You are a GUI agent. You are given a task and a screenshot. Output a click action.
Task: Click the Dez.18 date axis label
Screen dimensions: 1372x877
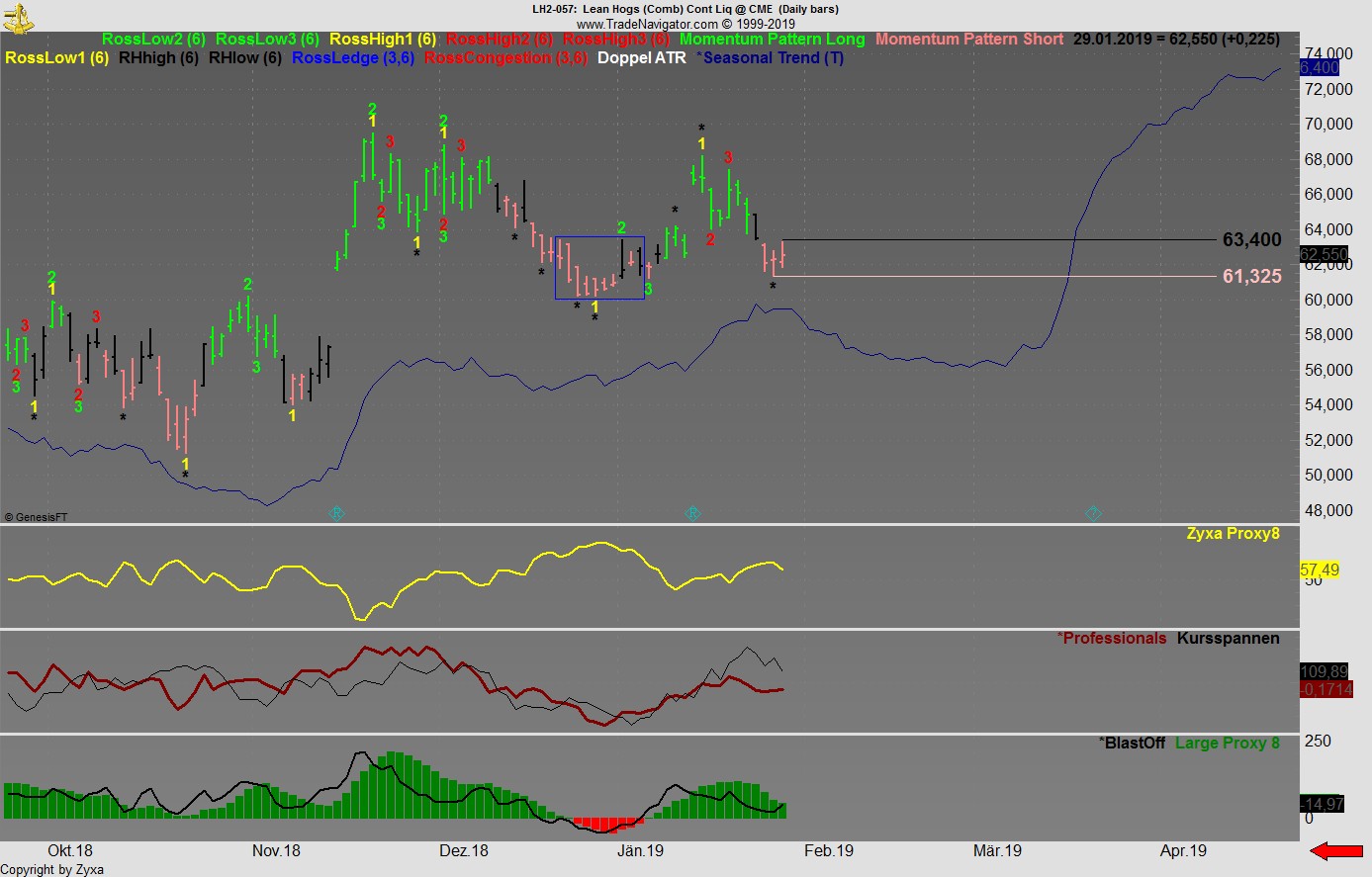click(464, 851)
